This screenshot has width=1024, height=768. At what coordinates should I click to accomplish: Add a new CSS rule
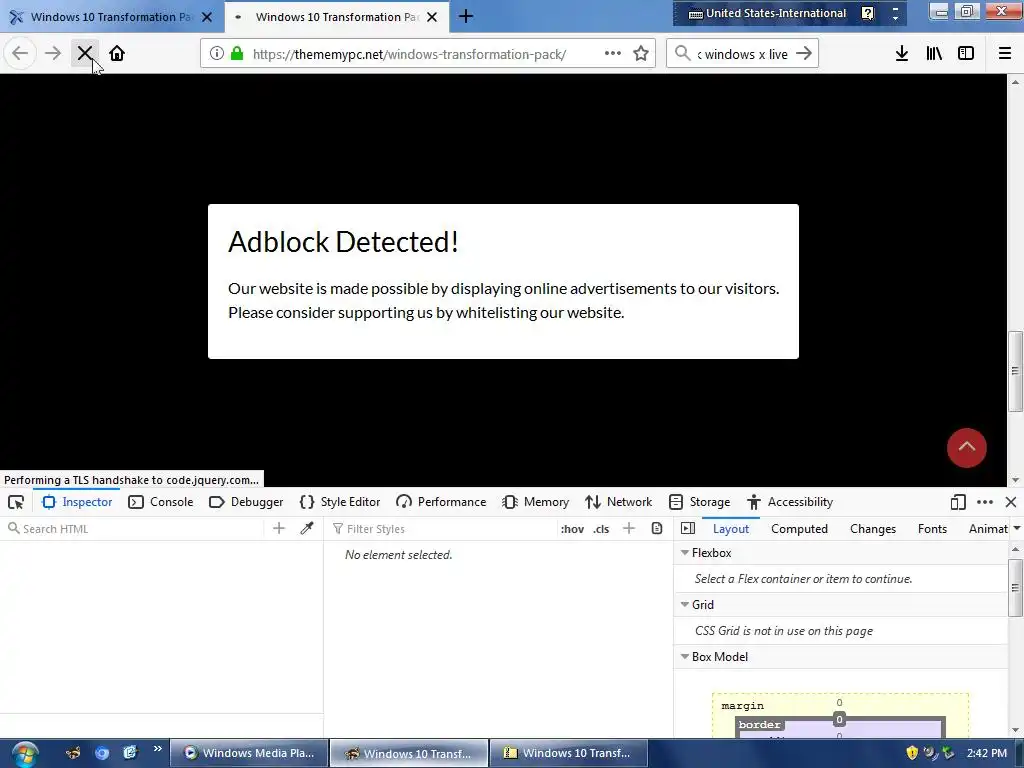coord(629,528)
